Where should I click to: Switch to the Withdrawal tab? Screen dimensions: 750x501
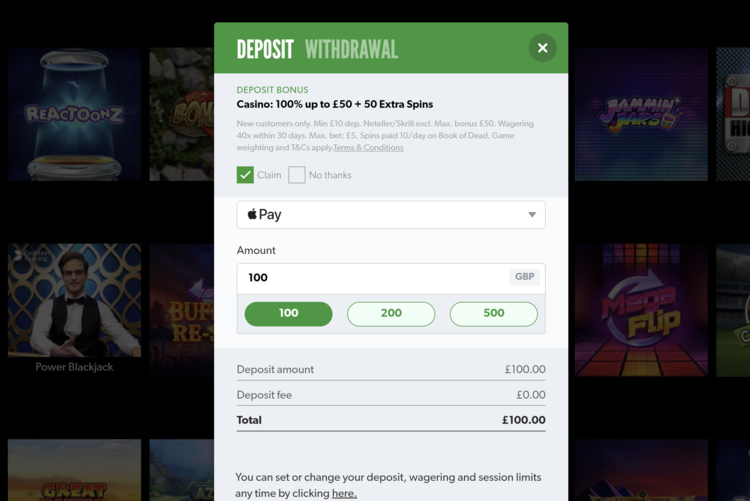(351, 49)
